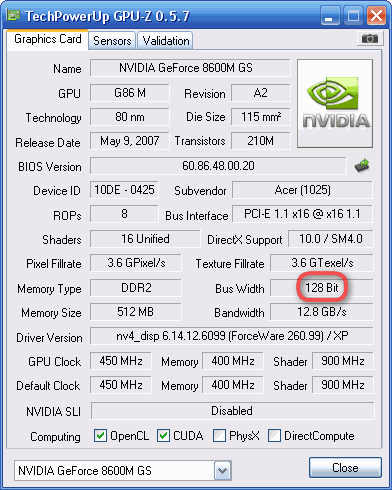The image size is (392, 490).
Task: Click the GPU Clock row Shader 900 MHz
Action: pos(343,361)
